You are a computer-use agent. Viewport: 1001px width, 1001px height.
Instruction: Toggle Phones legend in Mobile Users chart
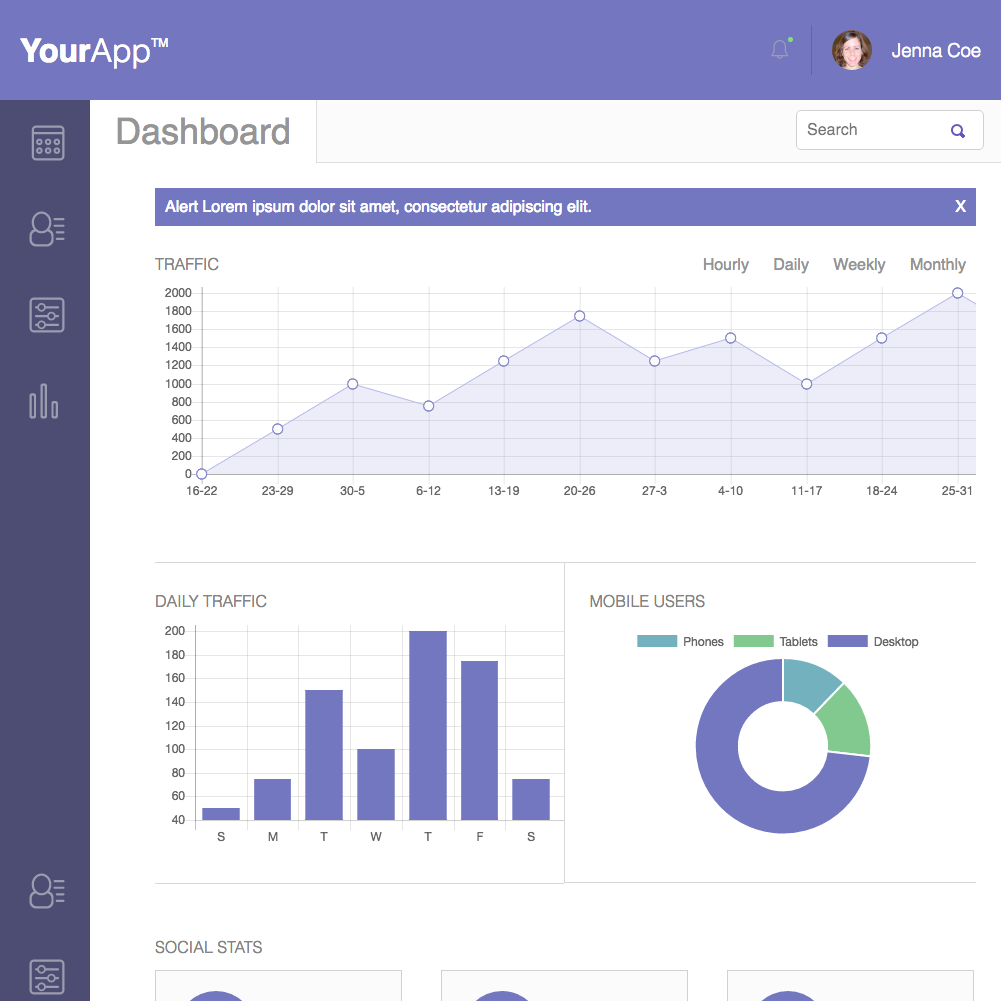[x=680, y=642]
